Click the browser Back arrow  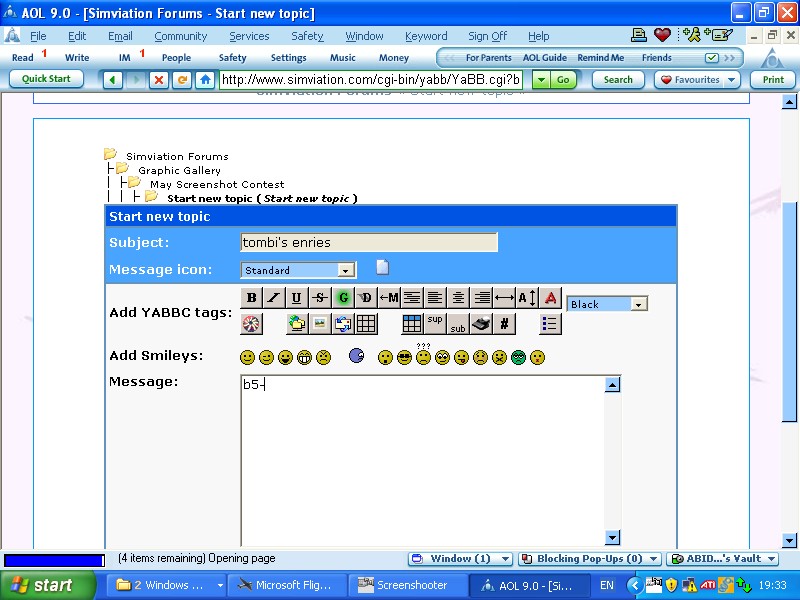click(x=113, y=80)
